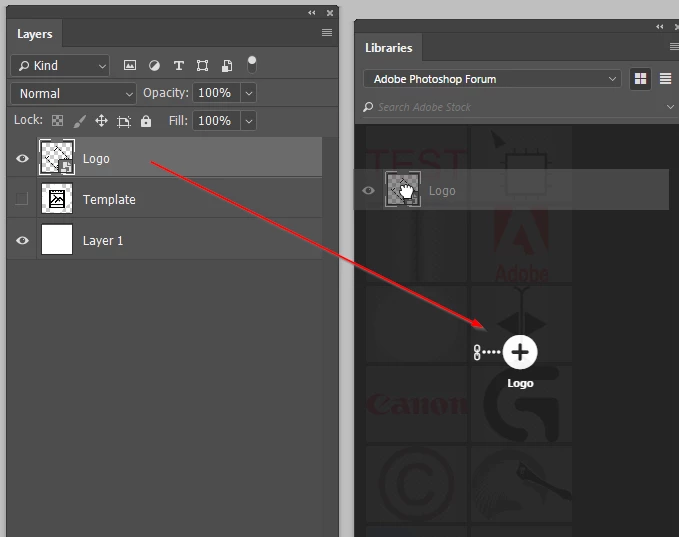Open the Layers panel flyout menu

tap(327, 32)
